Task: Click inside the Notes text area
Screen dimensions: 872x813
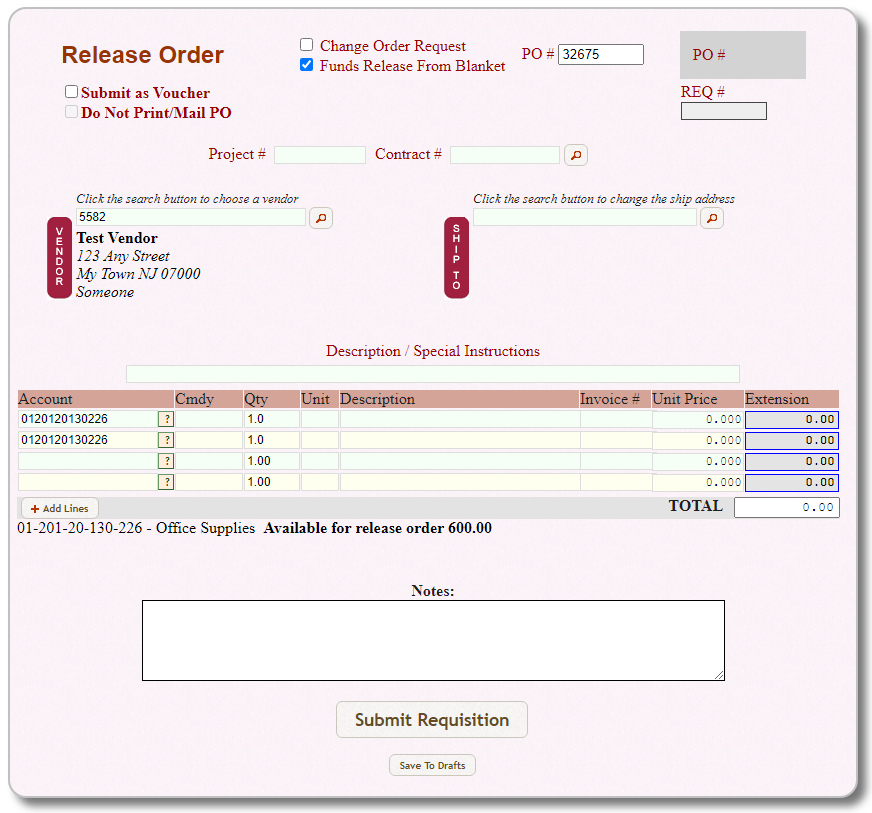Action: click(x=432, y=639)
